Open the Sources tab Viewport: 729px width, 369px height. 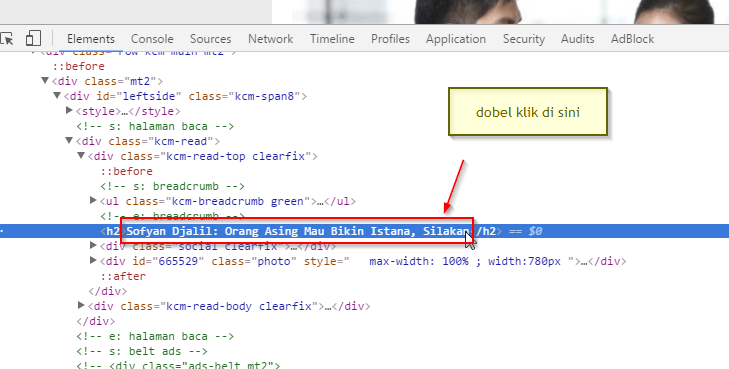tap(210, 39)
